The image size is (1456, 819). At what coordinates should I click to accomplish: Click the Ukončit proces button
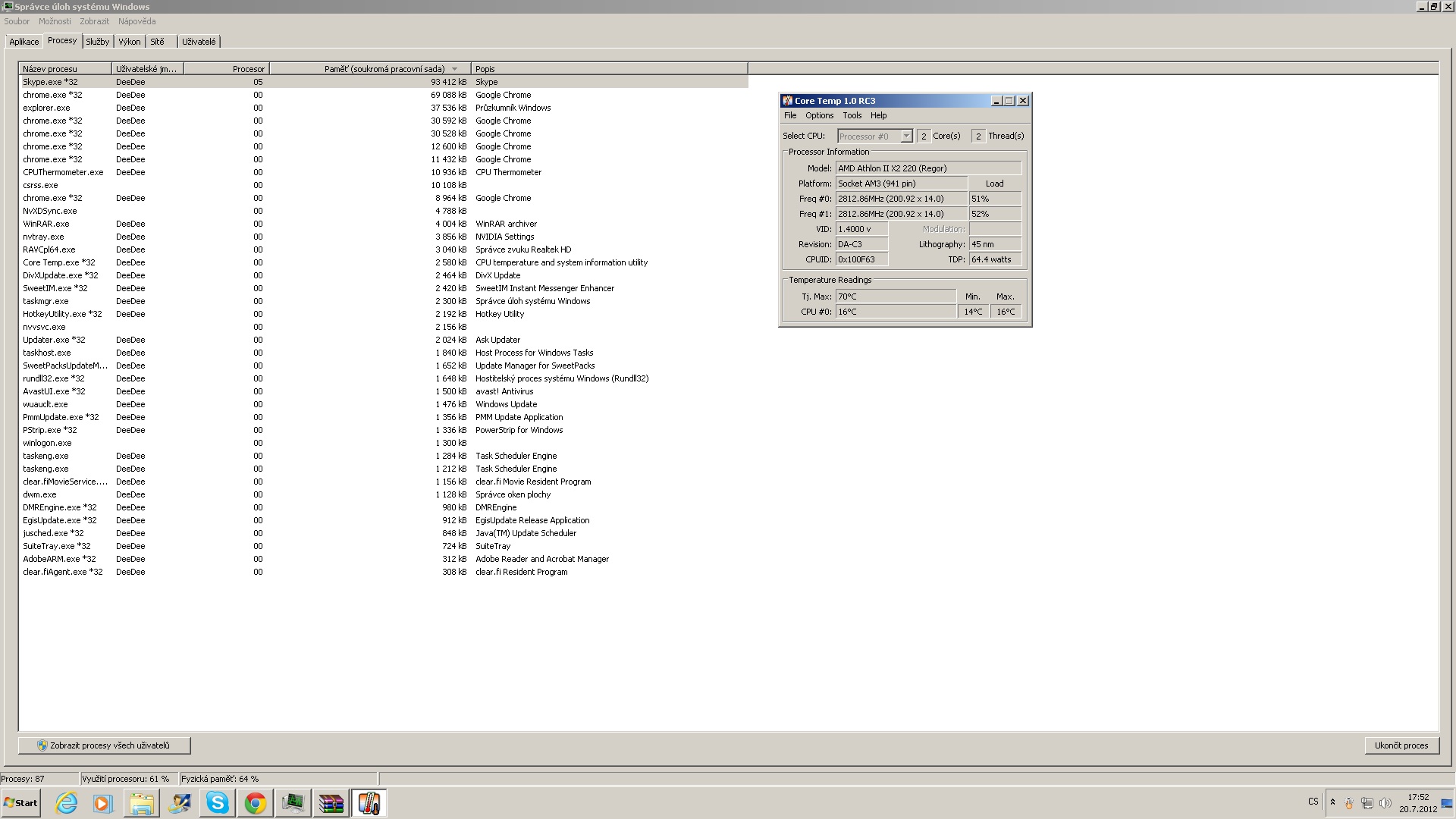(x=1401, y=745)
